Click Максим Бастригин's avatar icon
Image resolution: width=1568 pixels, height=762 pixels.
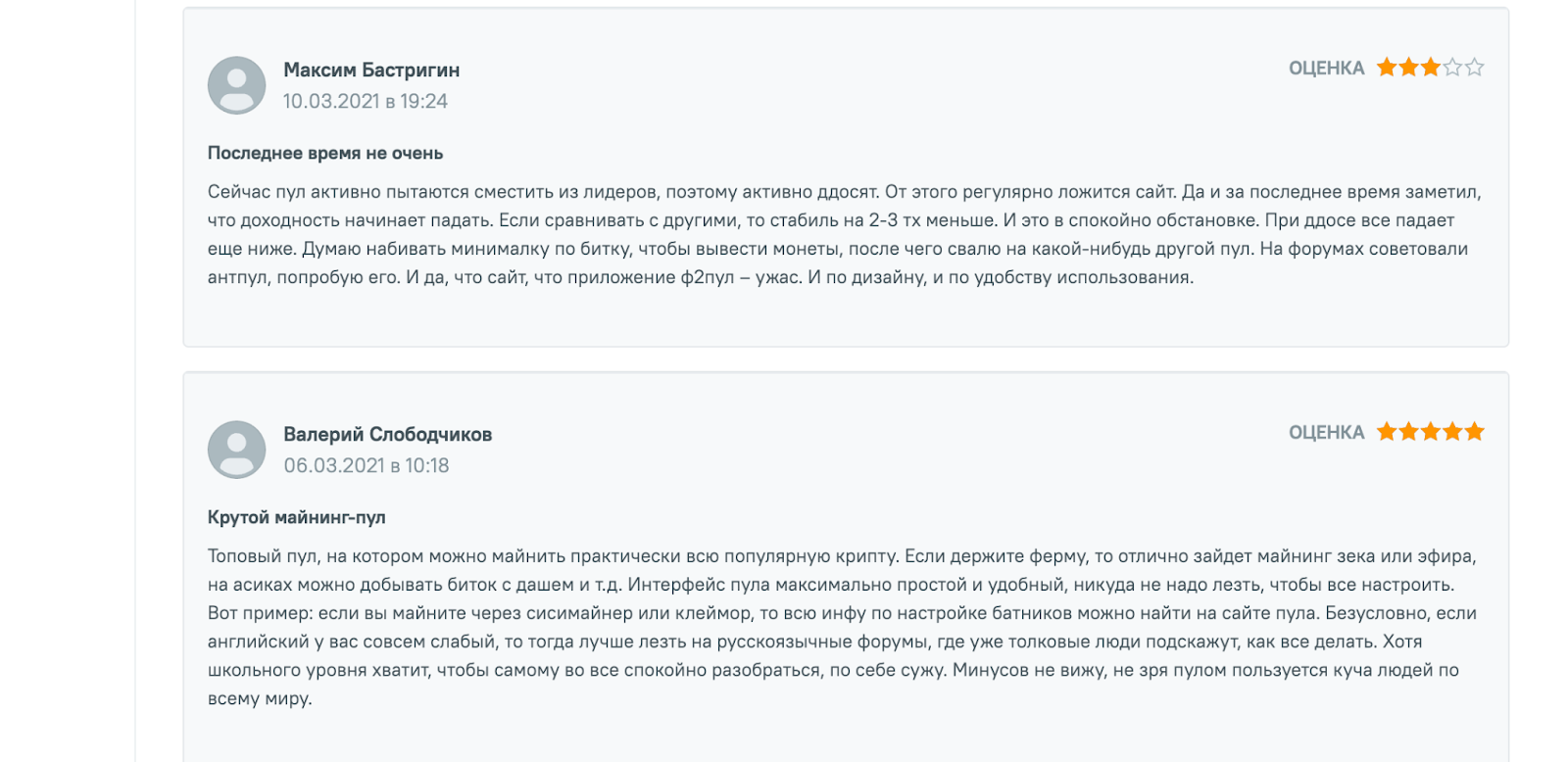point(236,85)
